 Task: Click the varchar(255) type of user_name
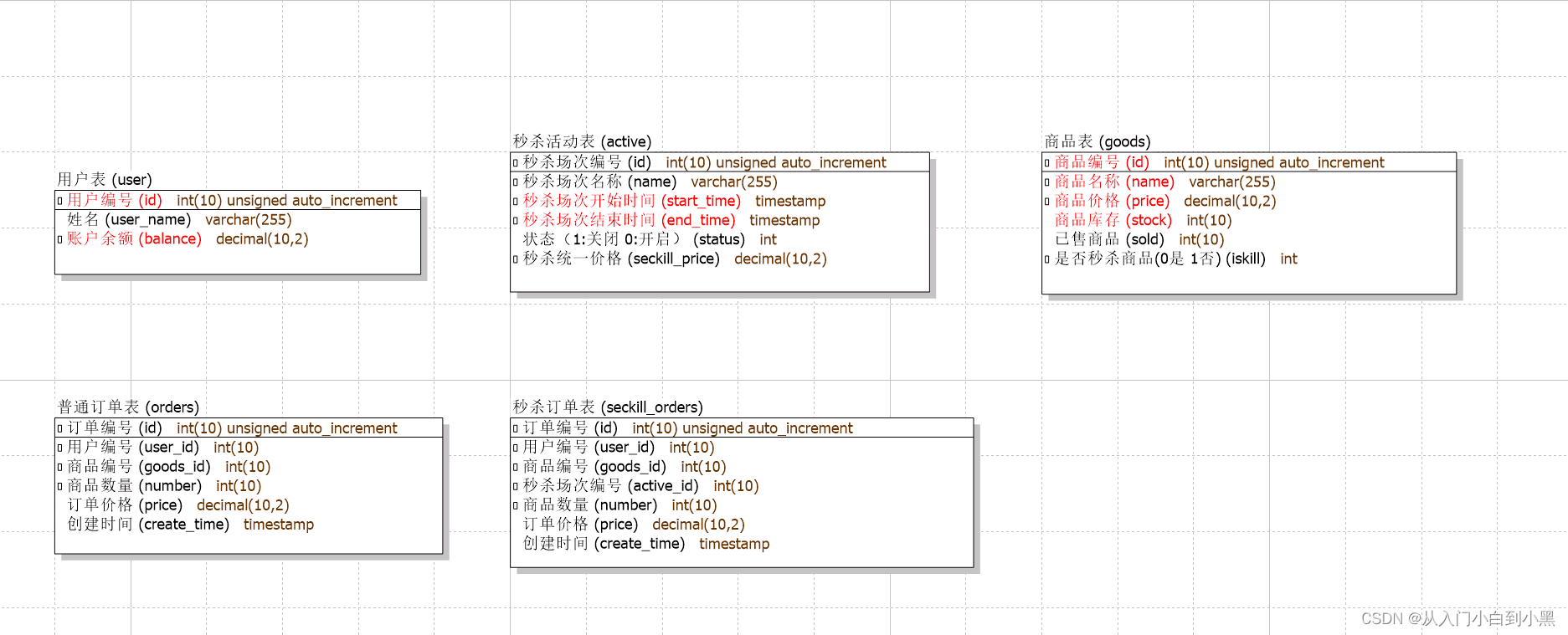point(249,220)
